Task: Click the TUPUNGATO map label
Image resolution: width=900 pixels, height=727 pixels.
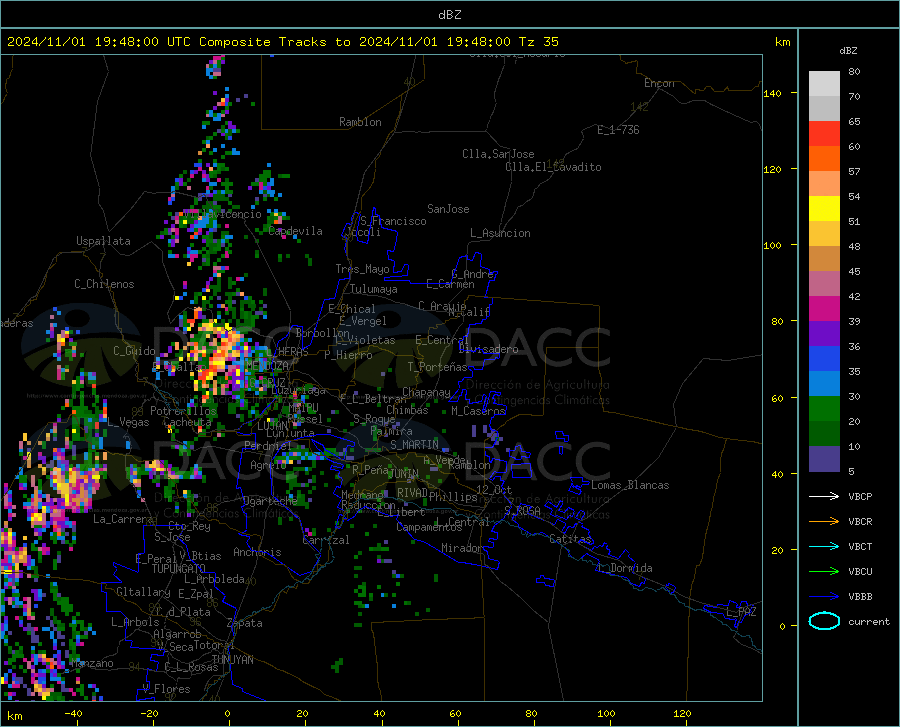Action: [179, 569]
